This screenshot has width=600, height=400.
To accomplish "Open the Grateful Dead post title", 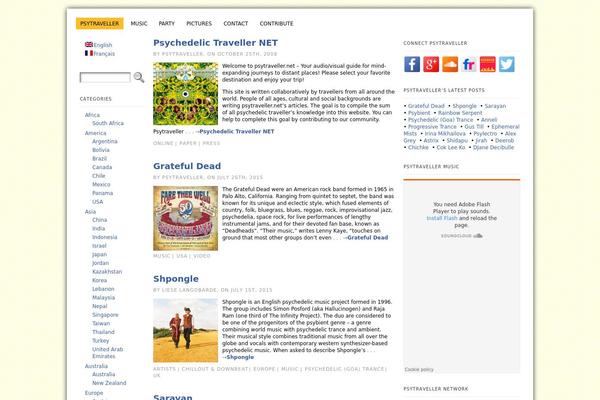I will pos(187,166).
